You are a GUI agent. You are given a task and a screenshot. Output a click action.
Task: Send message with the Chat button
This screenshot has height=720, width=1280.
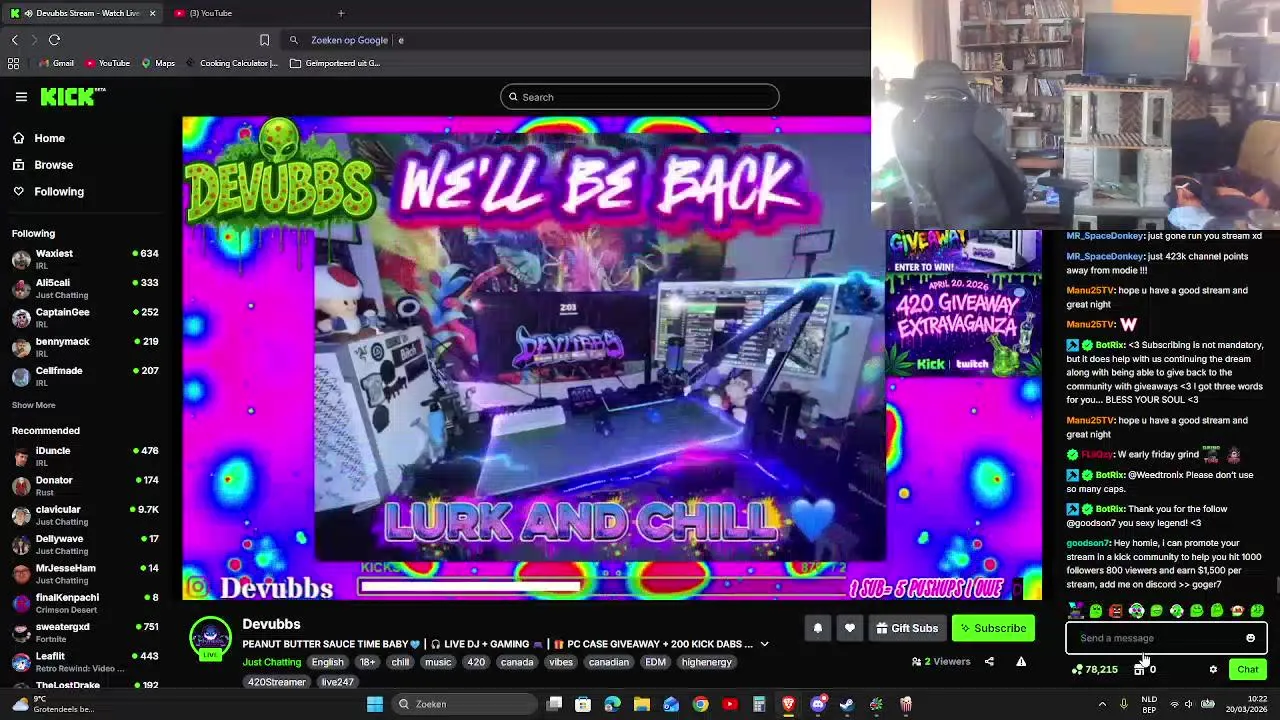[1247, 670]
